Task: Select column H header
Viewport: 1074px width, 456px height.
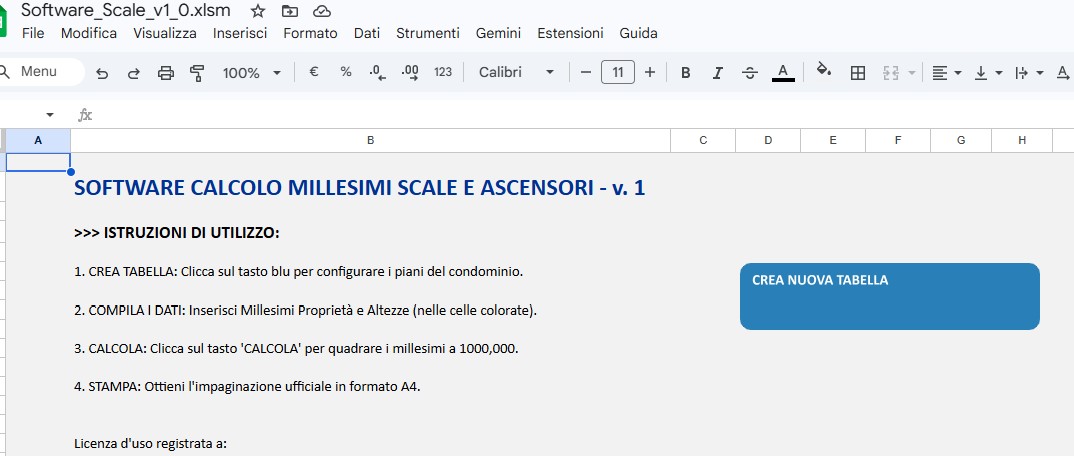Action: point(1022,140)
